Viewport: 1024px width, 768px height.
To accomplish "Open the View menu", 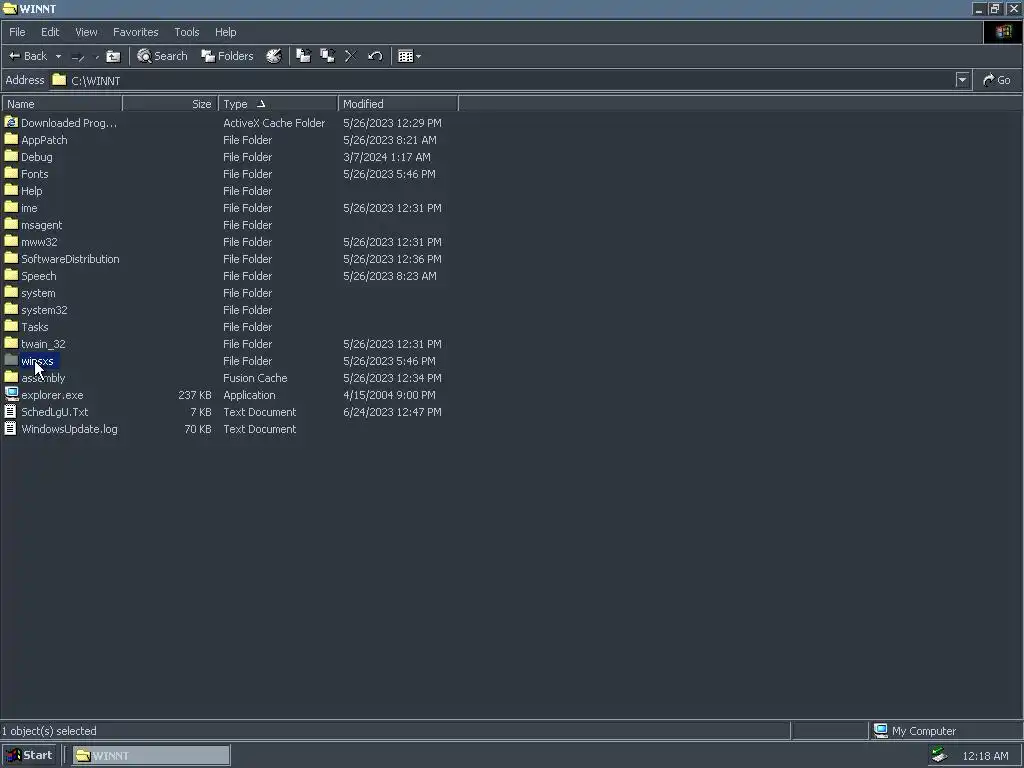I will click(x=86, y=32).
